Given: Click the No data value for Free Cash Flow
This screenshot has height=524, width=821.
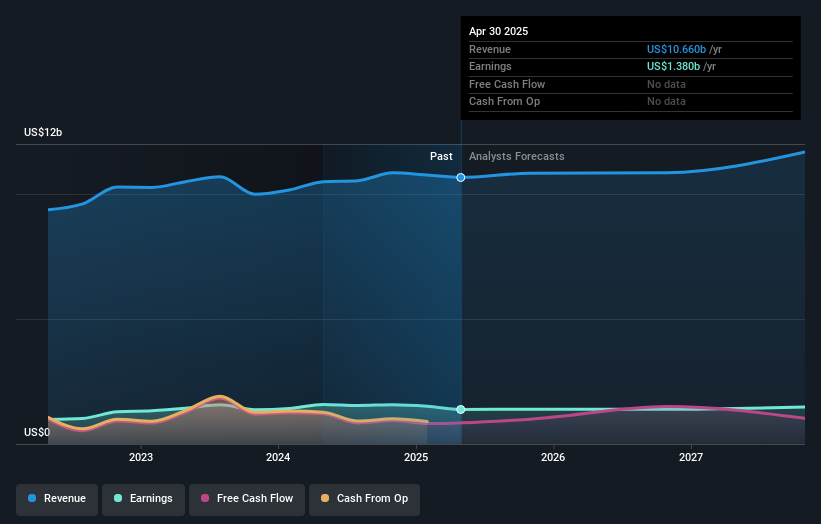Looking at the screenshot, I should 666,84.
